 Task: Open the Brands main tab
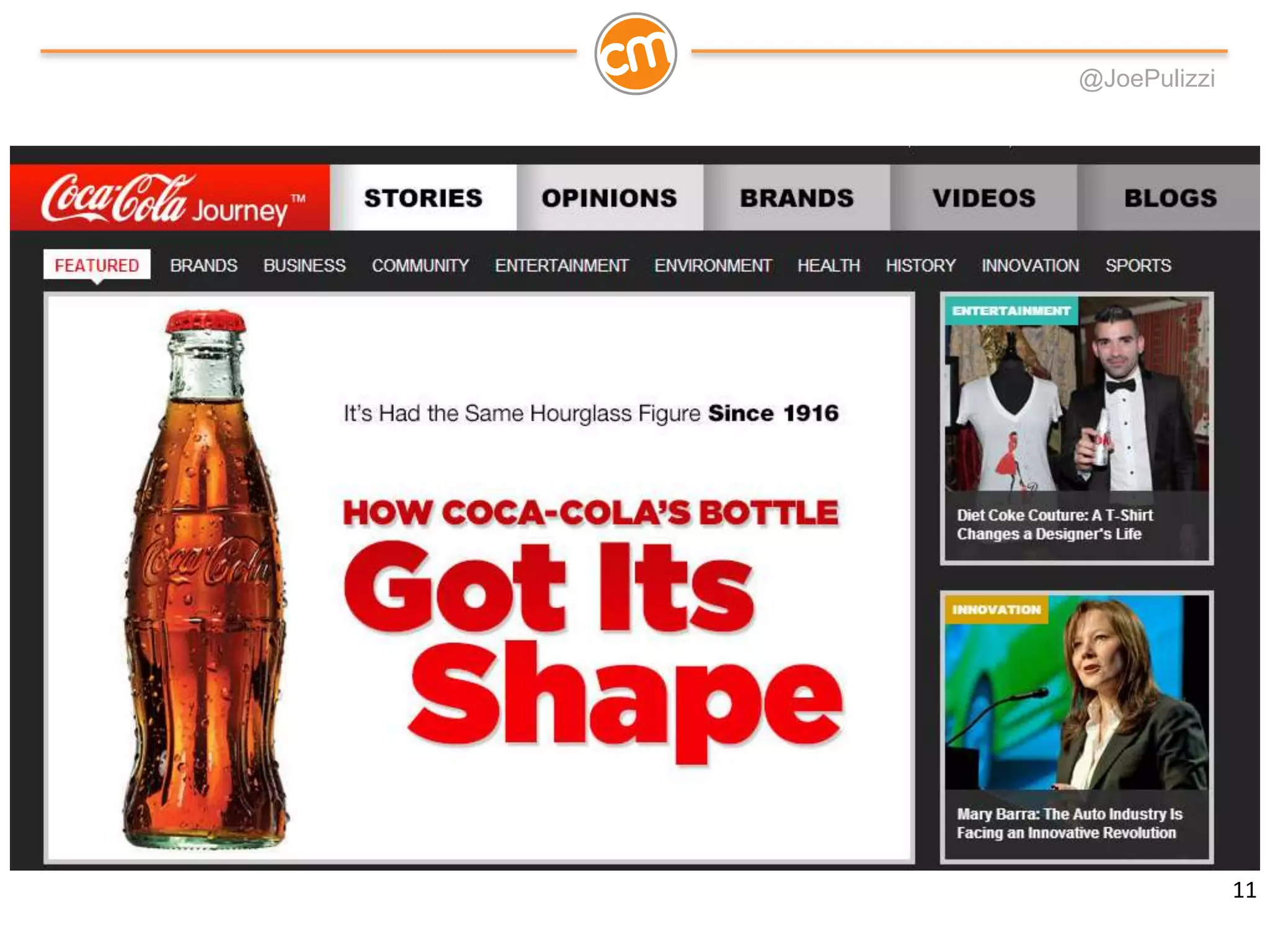797,198
